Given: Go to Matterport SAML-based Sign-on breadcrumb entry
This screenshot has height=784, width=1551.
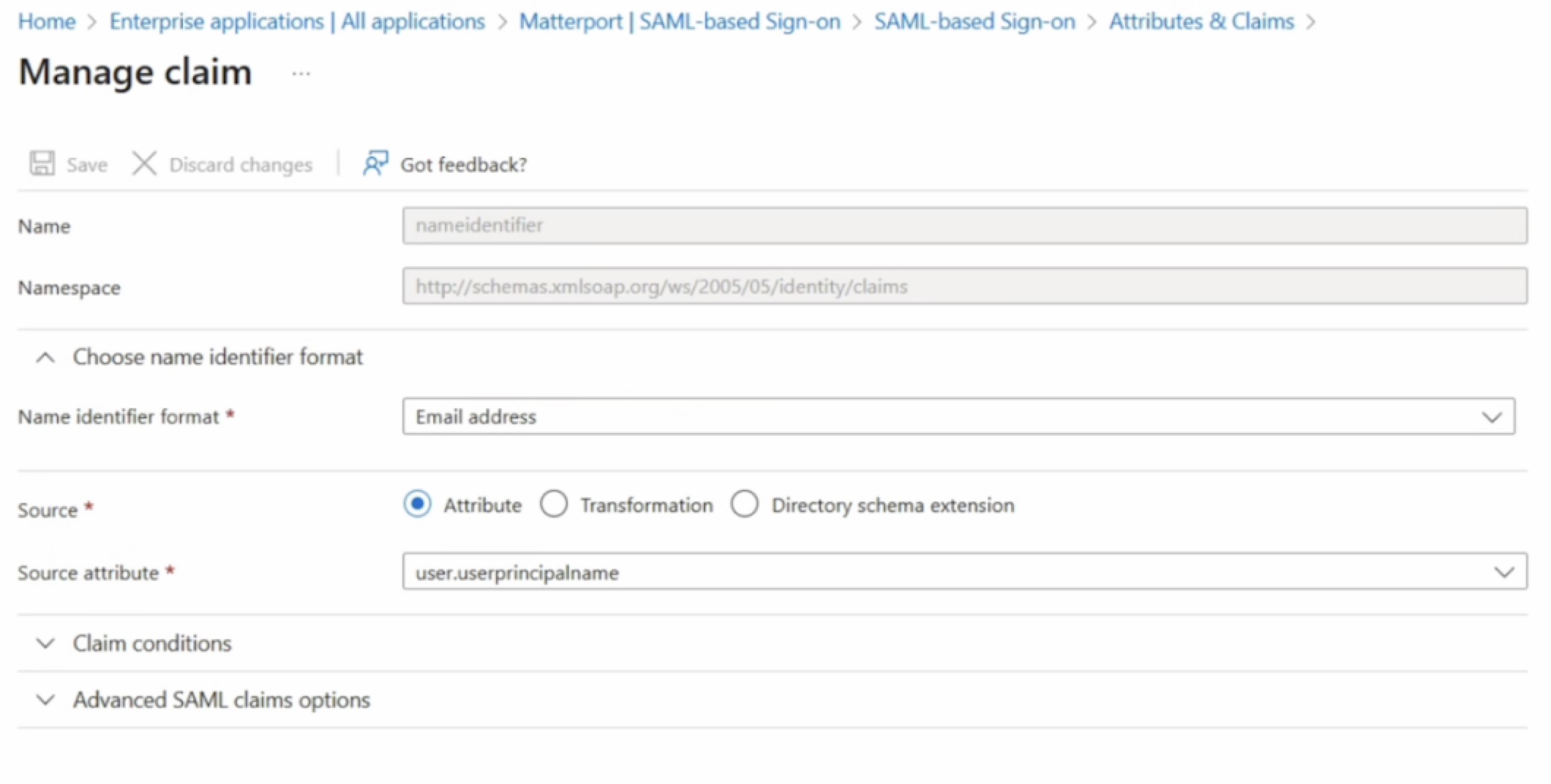Looking at the screenshot, I should pyautogui.click(x=680, y=21).
